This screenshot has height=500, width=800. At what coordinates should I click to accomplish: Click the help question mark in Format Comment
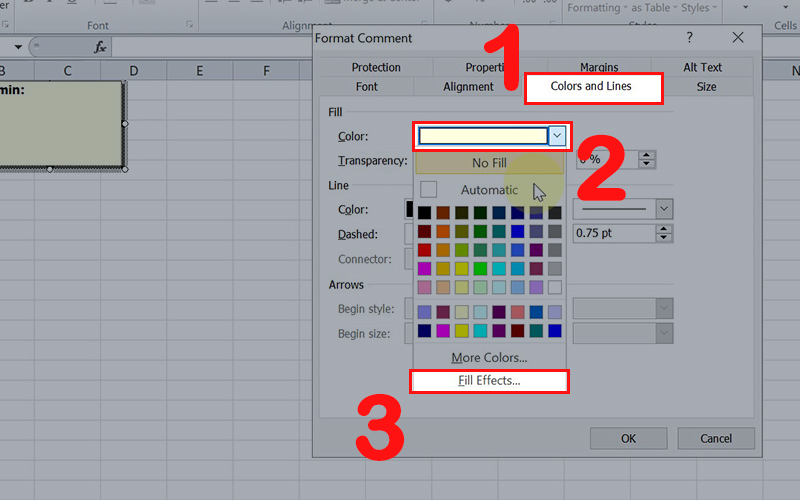click(x=689, y=37)
